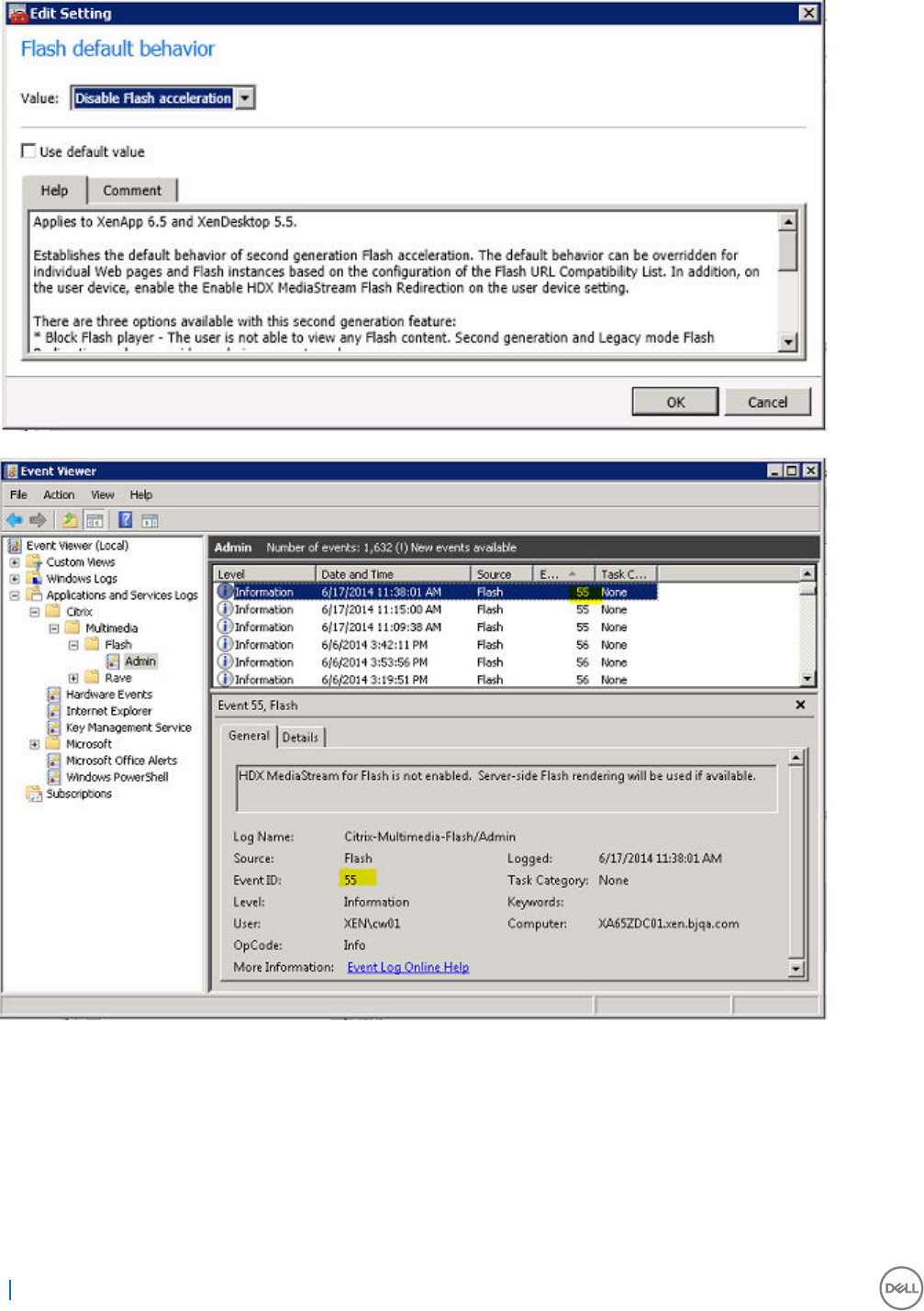Open the Help toolbar icon in Event Viewer
The height and width of the screenshot is (1311, 924).
point(126,520)
